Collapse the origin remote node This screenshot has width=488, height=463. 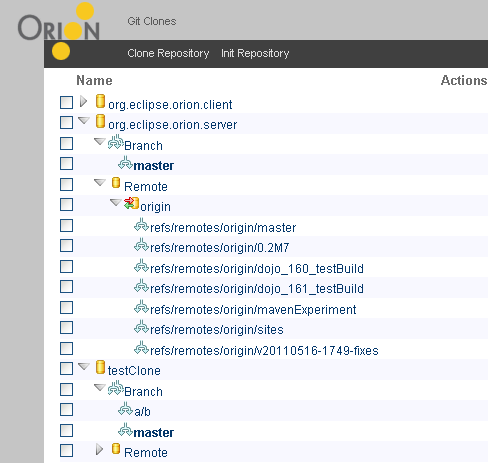tap(115, 202)
